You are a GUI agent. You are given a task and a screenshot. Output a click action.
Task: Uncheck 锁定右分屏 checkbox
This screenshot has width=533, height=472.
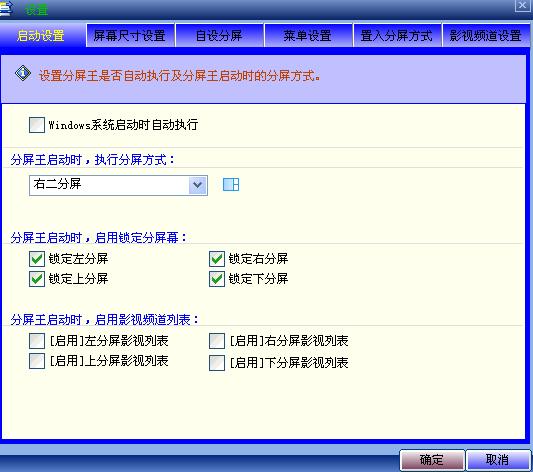[217, 259]
